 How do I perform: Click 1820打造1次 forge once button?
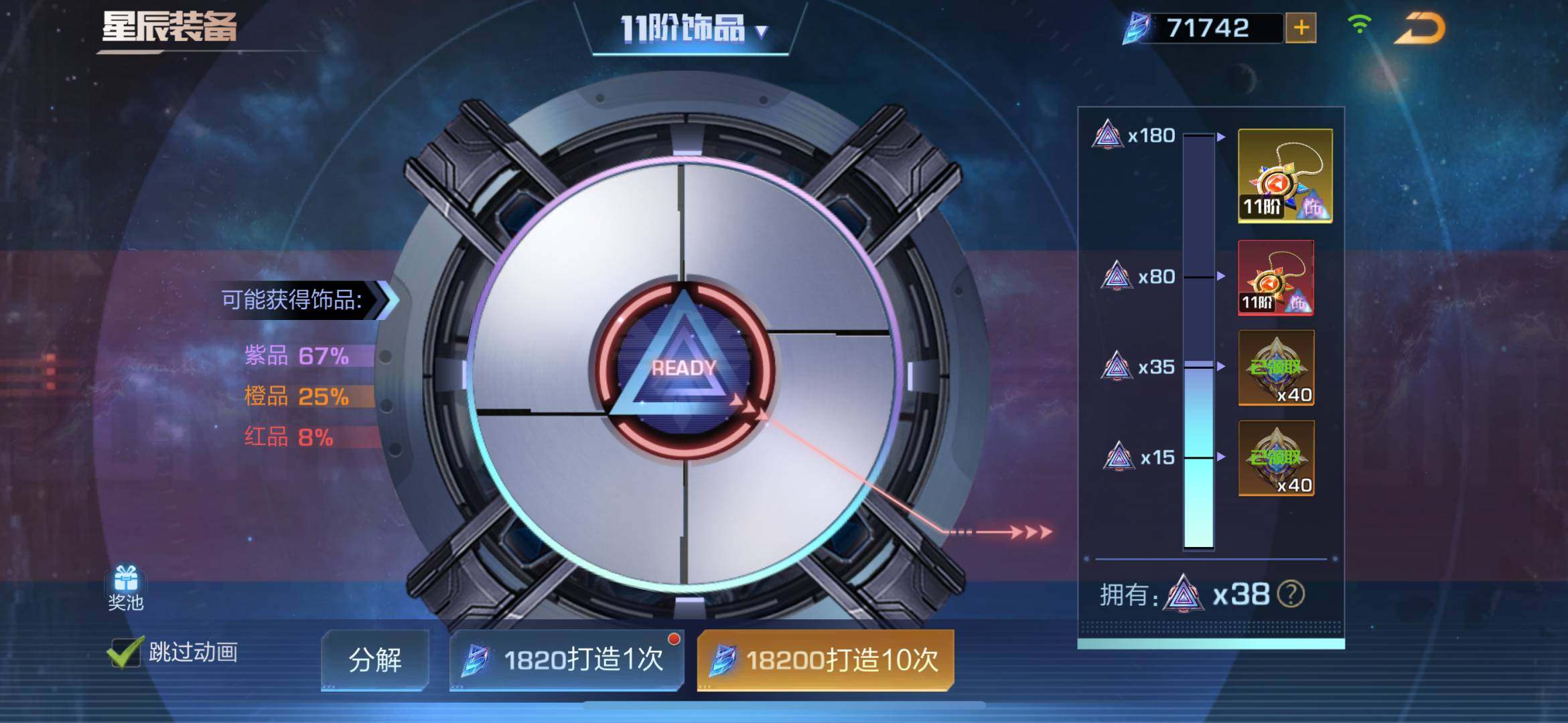coord(567,660)
